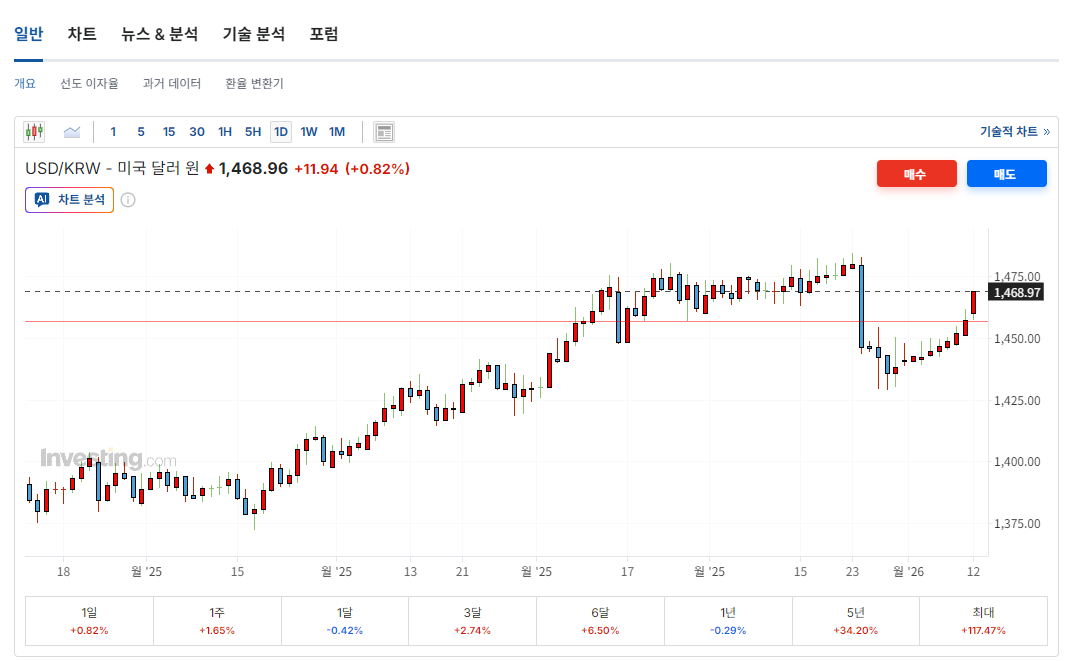This screenshot has height=661, width=1072.
Task: Open the 환율 변환기 page
Action: tap(253, 84)
